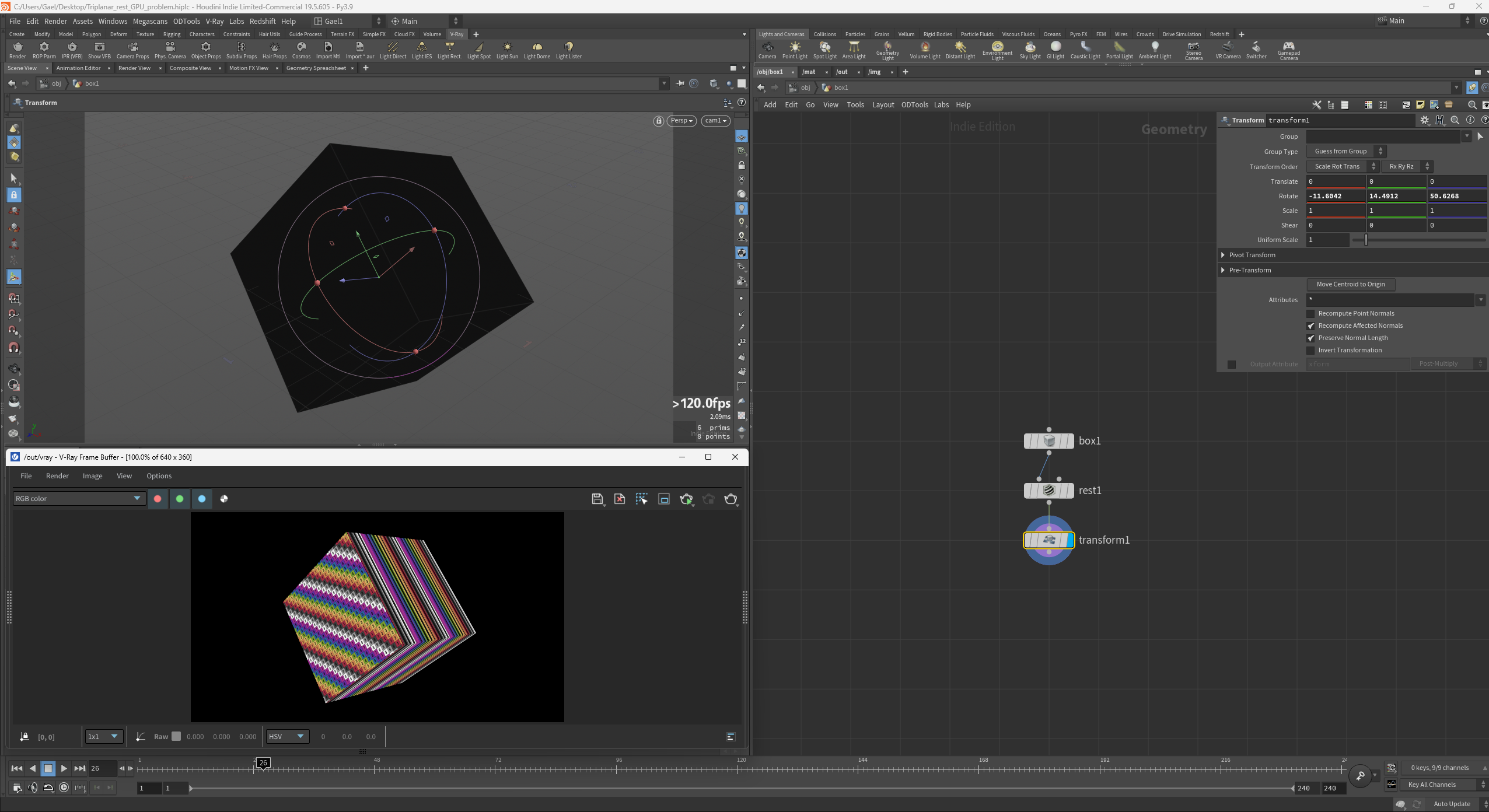Select the rest1 node

tap(1048, 491)
